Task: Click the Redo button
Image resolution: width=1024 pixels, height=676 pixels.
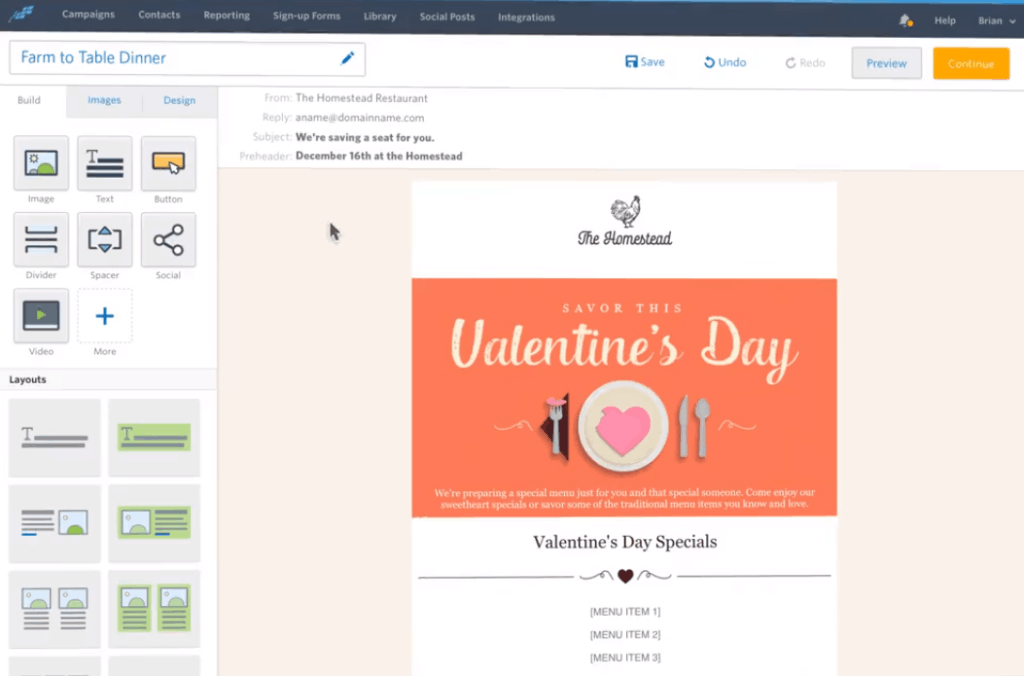Action: pos(805,63)
